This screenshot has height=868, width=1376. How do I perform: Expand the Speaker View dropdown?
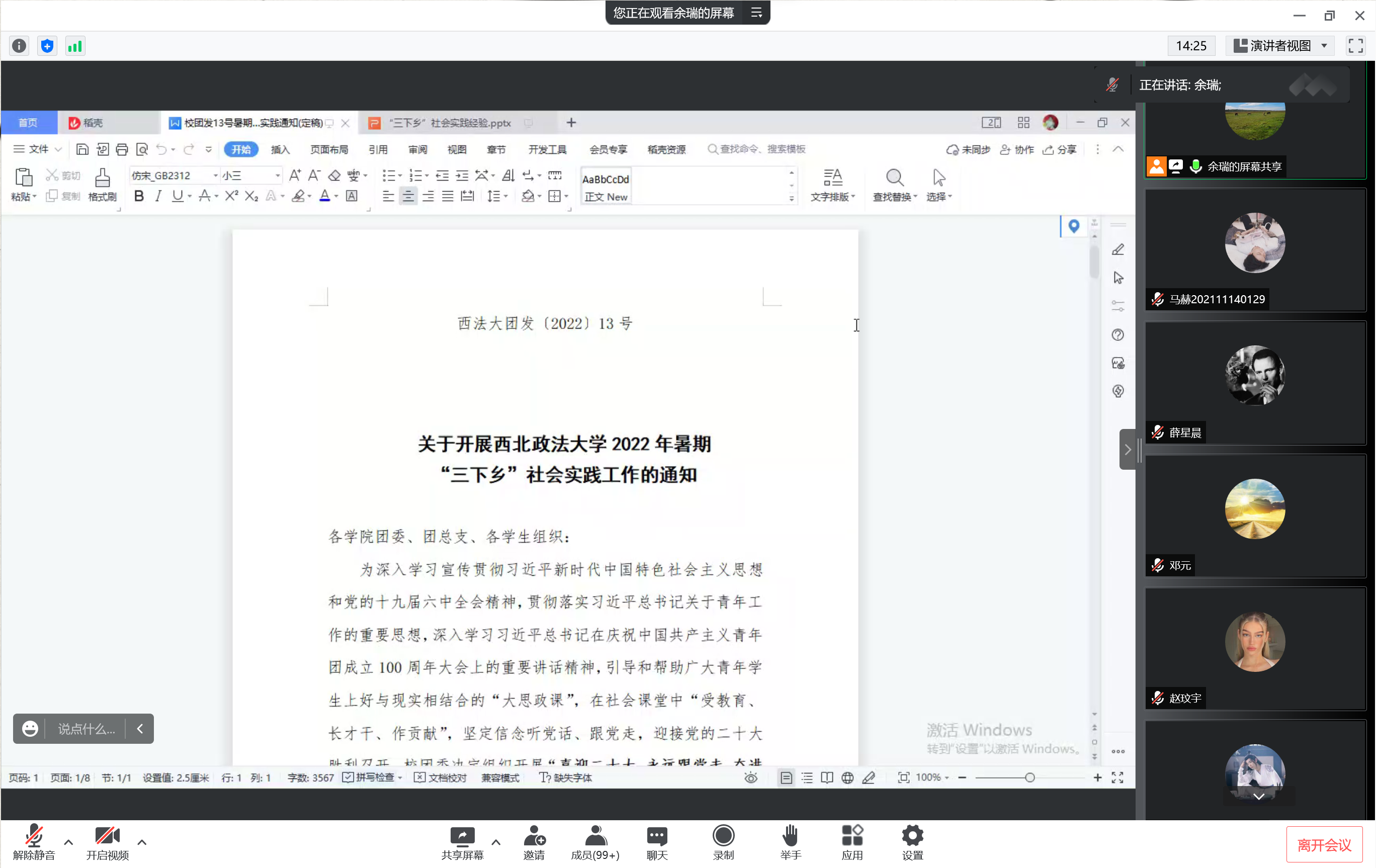tap(1280, 46)
